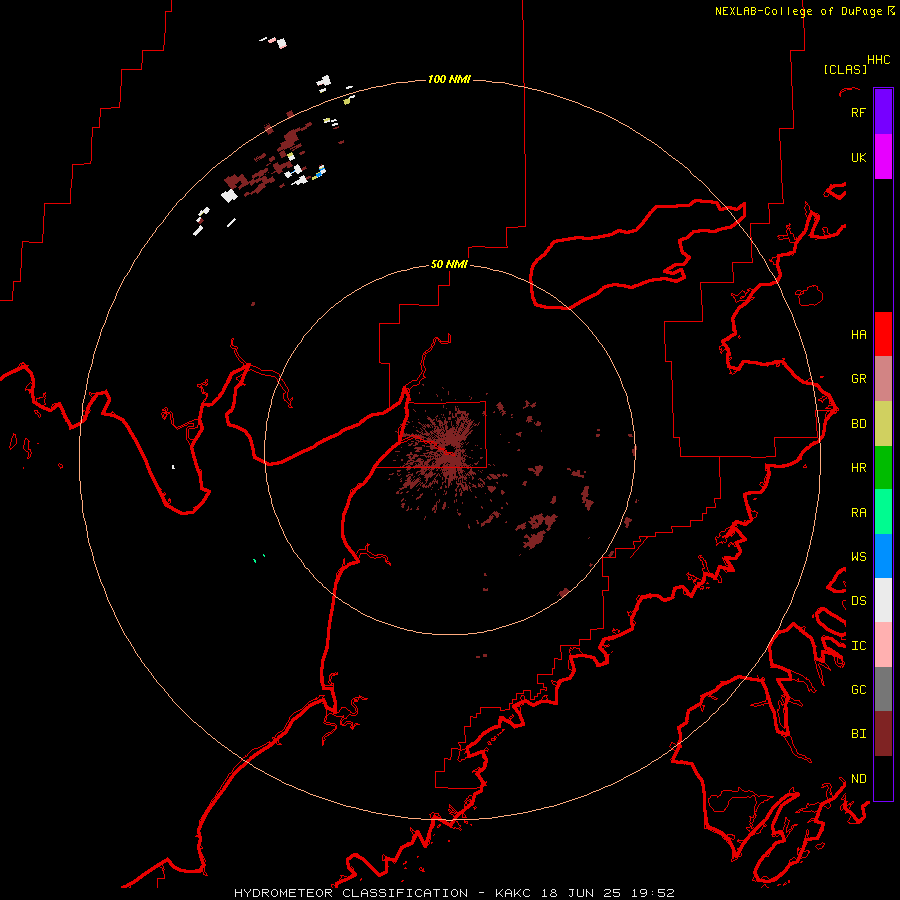Click the ND black legend swatch
This screenshot has height=900, width=900.
(x=883, y=778)
